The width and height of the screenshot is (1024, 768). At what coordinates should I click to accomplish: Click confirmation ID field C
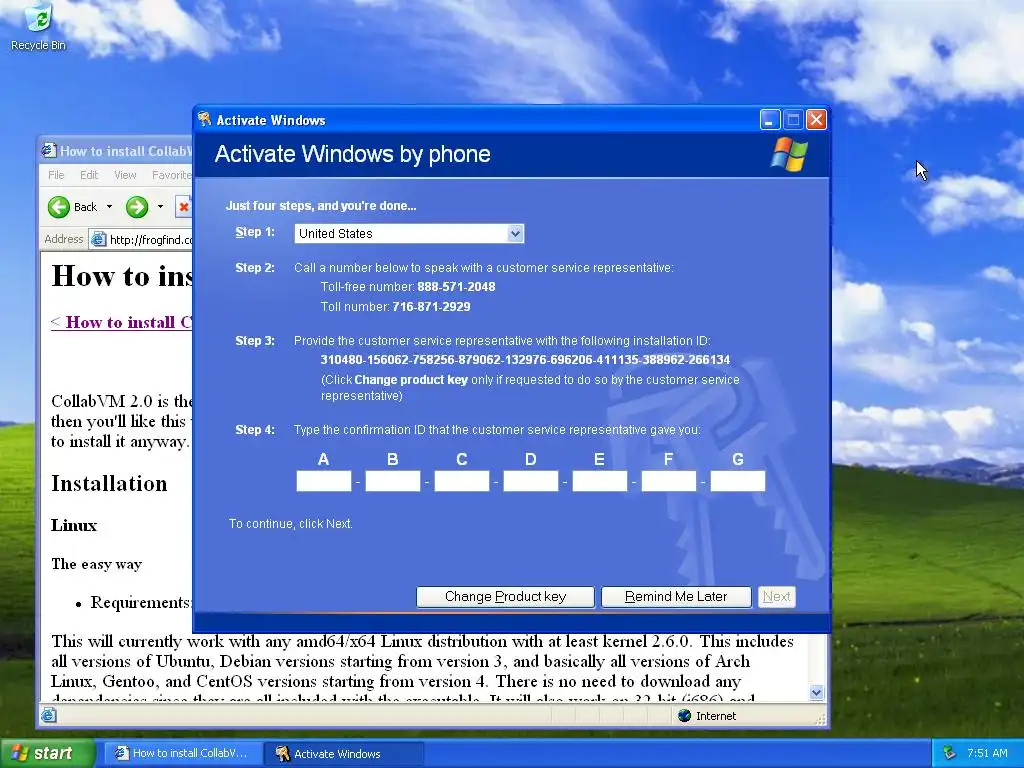(462, 481)
